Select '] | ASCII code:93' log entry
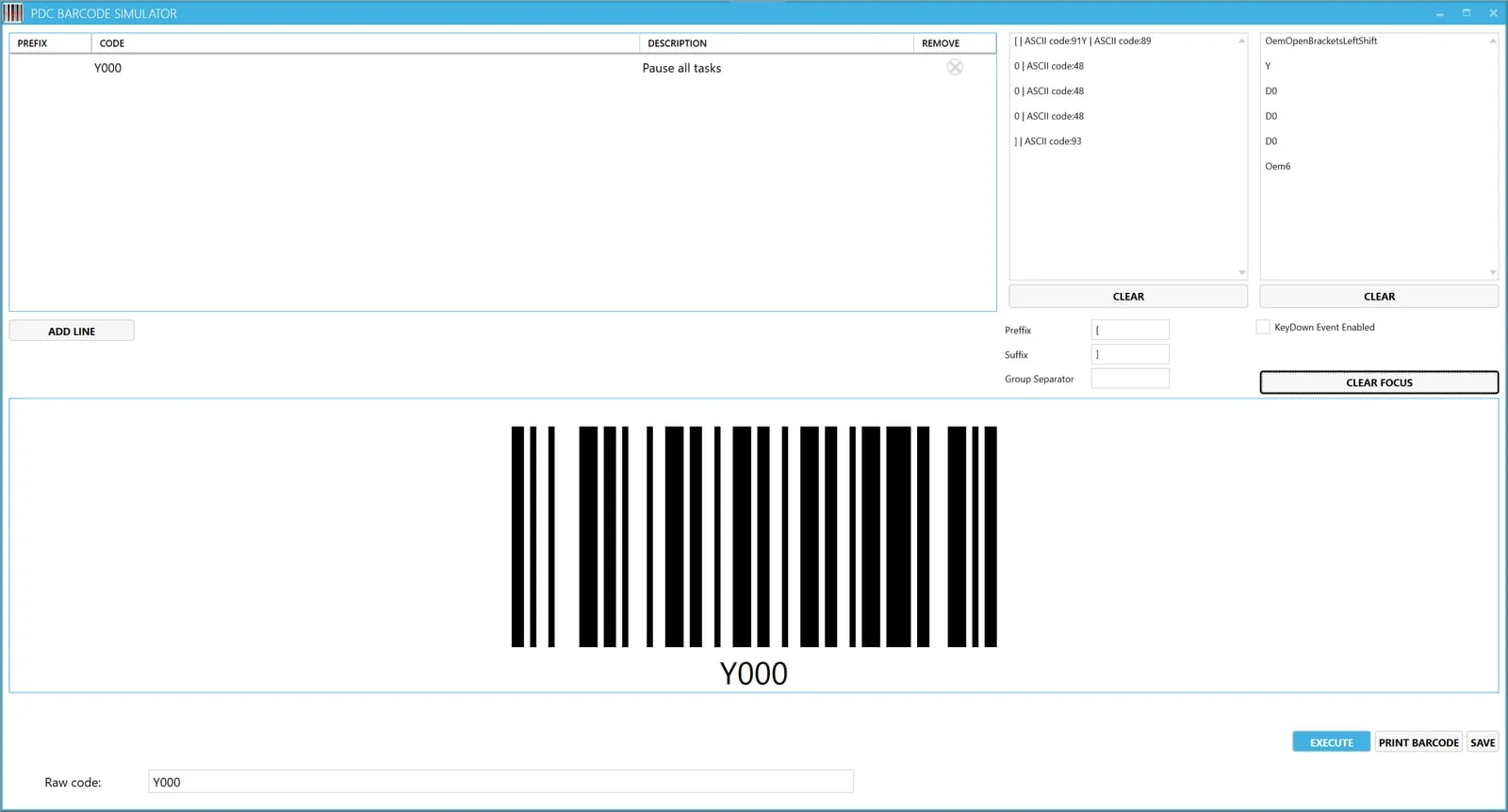The height and width of the screenshot is (812, 1508). pyautogui.click(x=1047, y=141)
